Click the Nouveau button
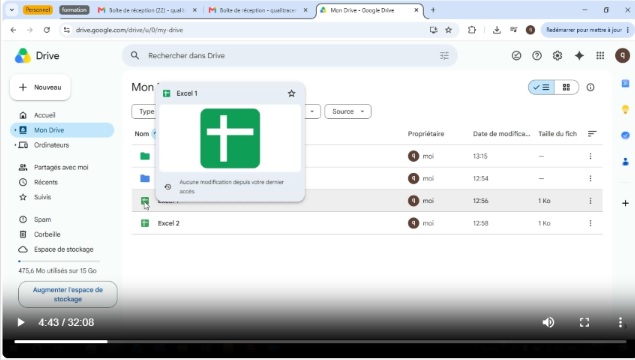The height and width of the screenshot is (360, 635). tap(40, 87)
